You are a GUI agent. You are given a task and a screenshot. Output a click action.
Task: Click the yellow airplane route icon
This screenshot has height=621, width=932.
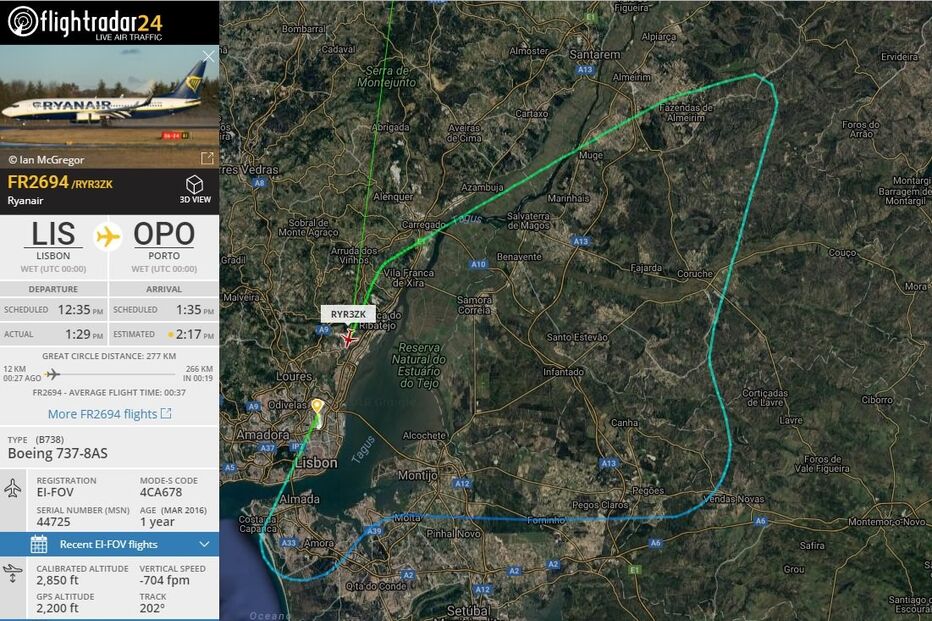108,237
